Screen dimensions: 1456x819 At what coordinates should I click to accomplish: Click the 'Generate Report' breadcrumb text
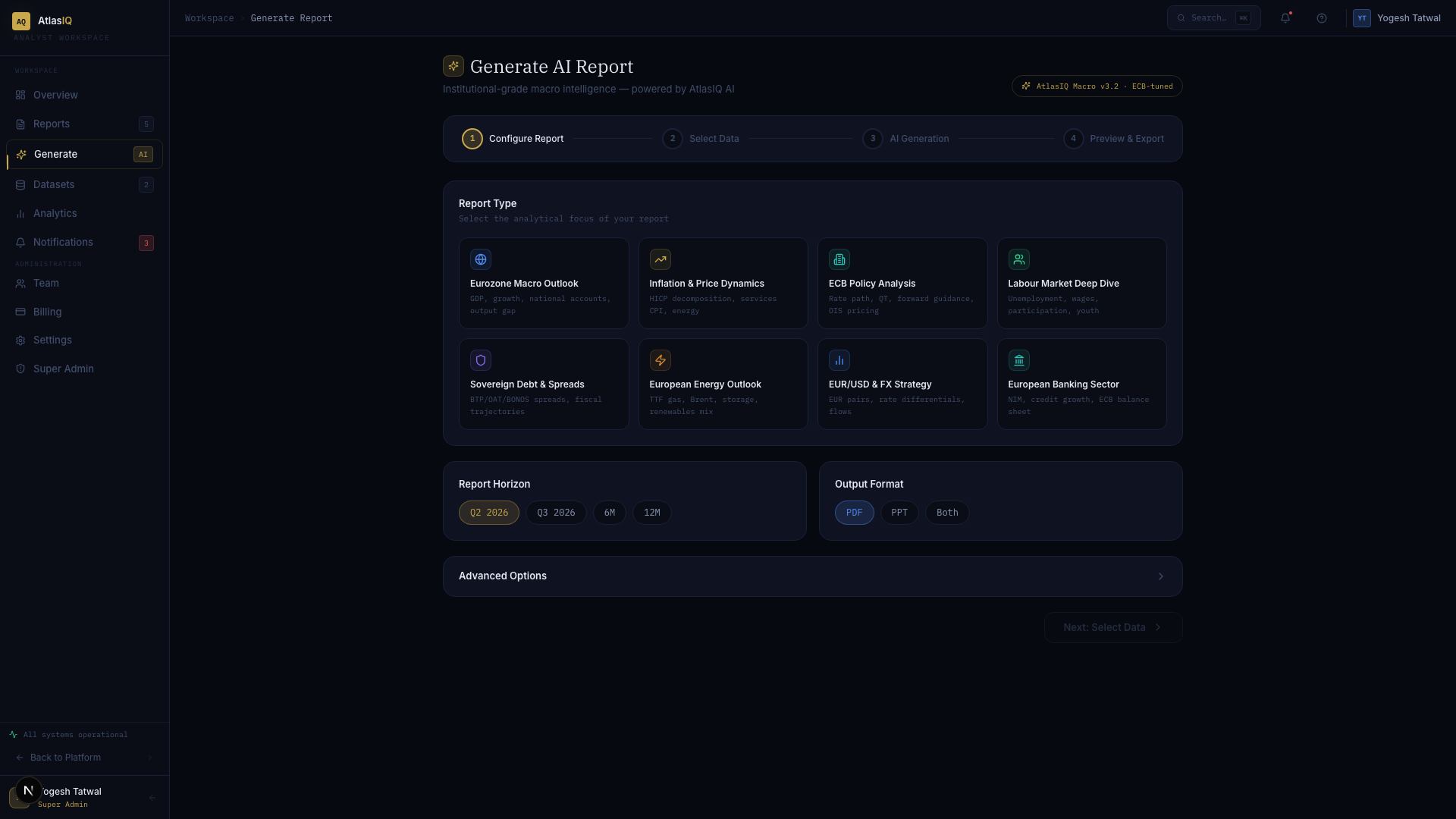click(292, 18)
